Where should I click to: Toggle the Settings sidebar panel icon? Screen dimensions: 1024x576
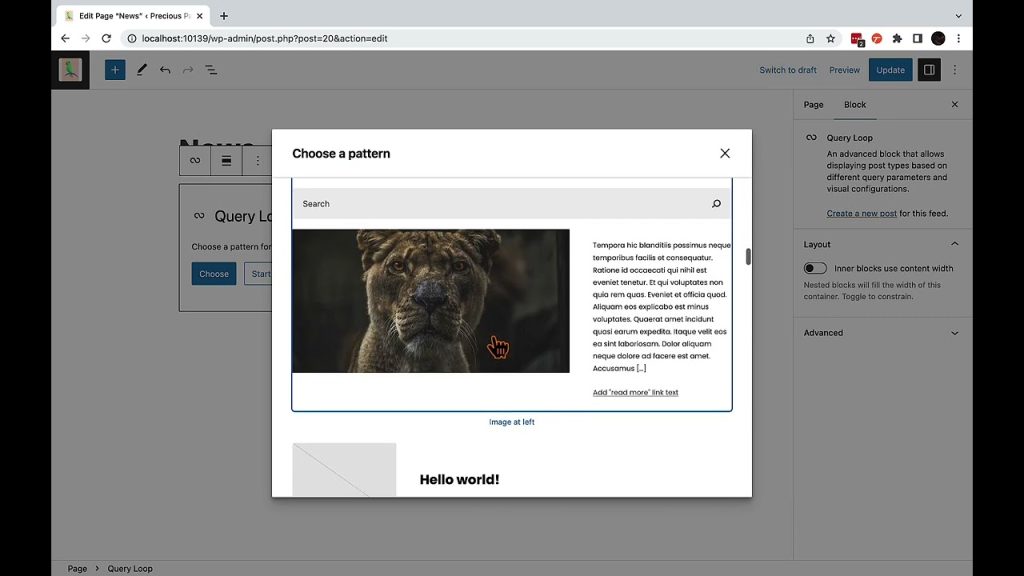coord(929,70)
